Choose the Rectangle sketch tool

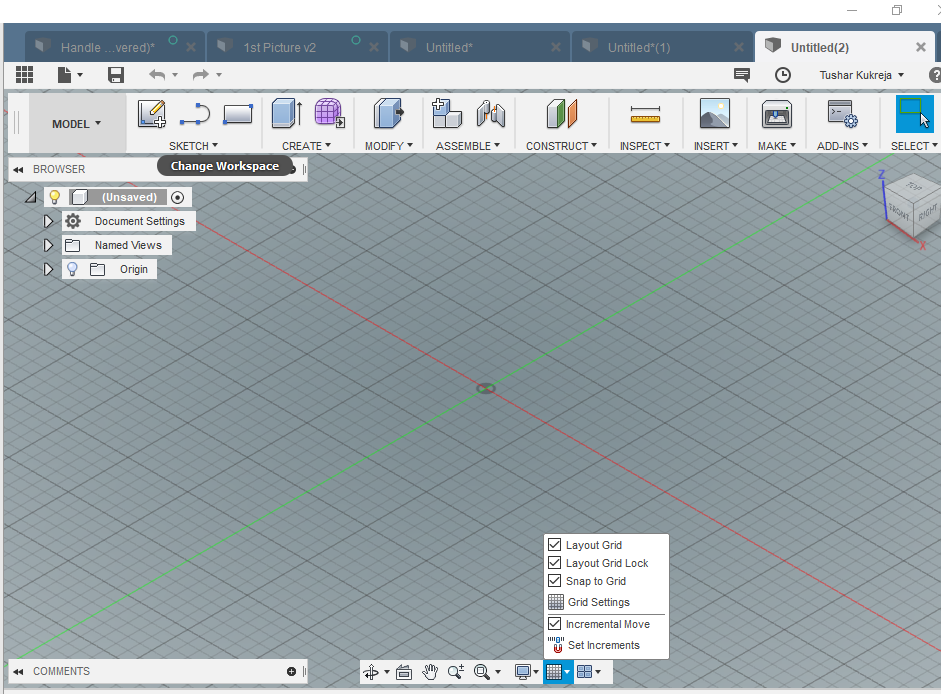click(238, 114)
